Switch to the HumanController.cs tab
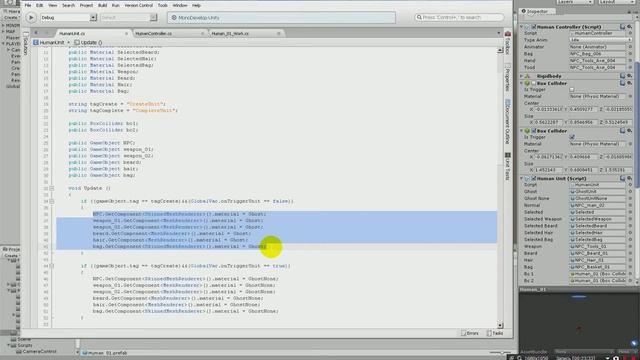This screenshot has height=360, width=640. [x=153, y=33]
